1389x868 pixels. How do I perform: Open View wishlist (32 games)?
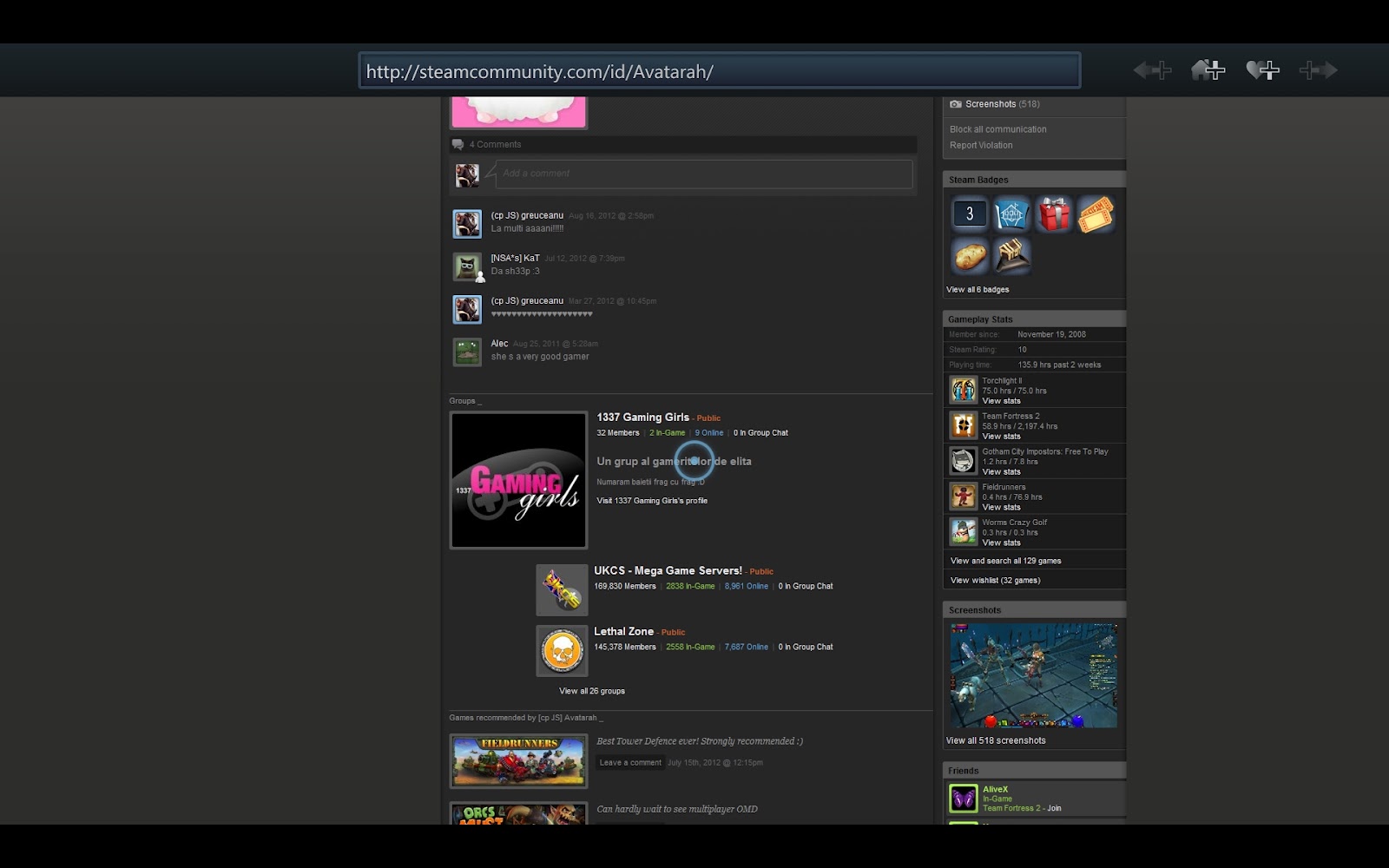click(x=995, y=581)
